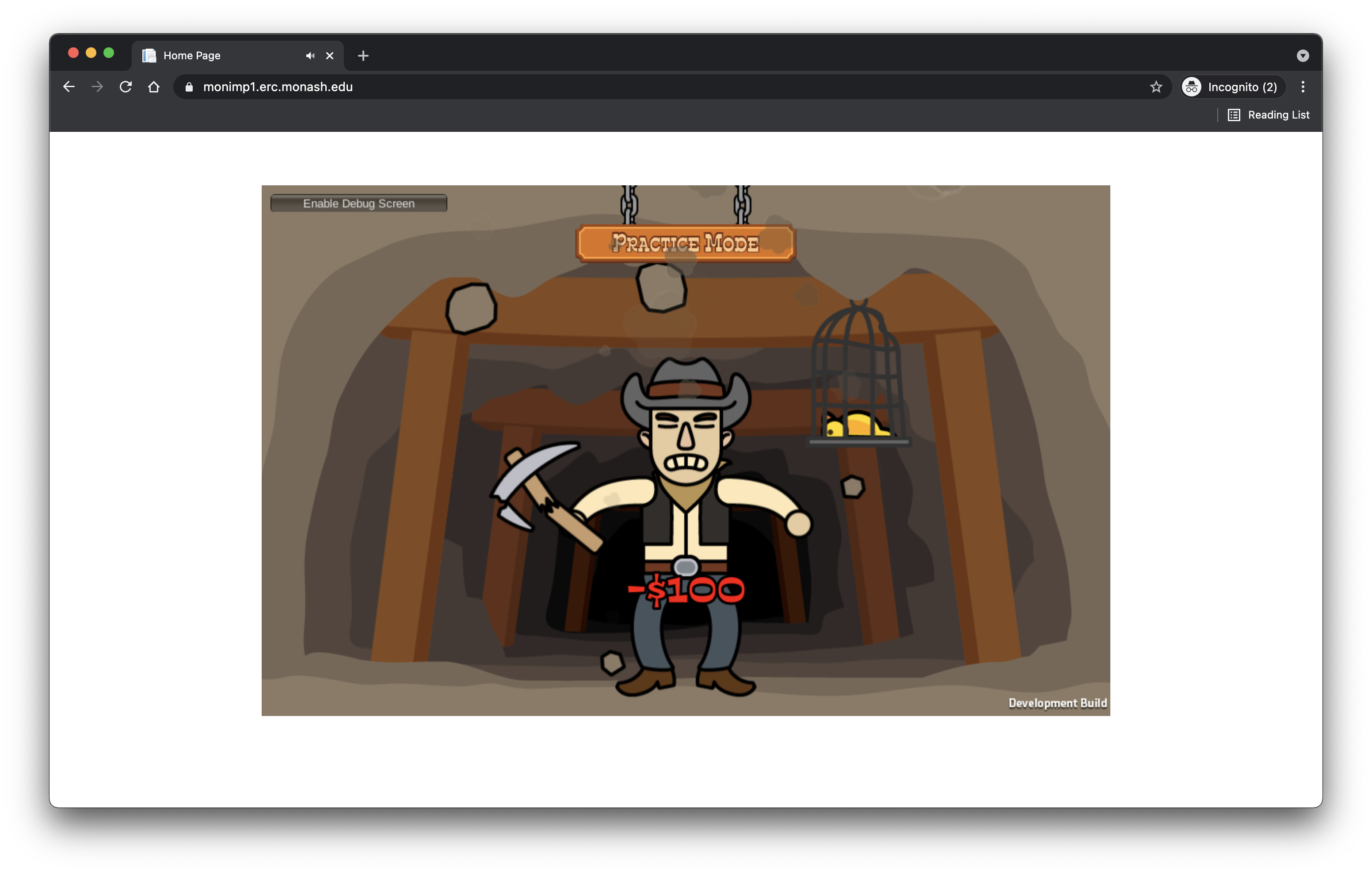Open the Chrome three-dot menu

1303,87
